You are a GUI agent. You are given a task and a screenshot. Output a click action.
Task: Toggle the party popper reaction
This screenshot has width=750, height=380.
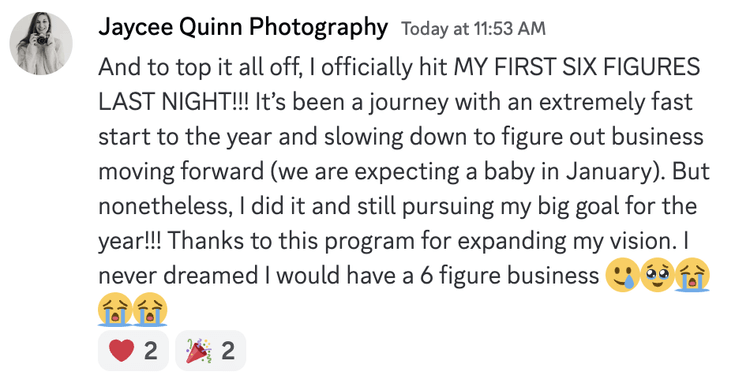211,350
